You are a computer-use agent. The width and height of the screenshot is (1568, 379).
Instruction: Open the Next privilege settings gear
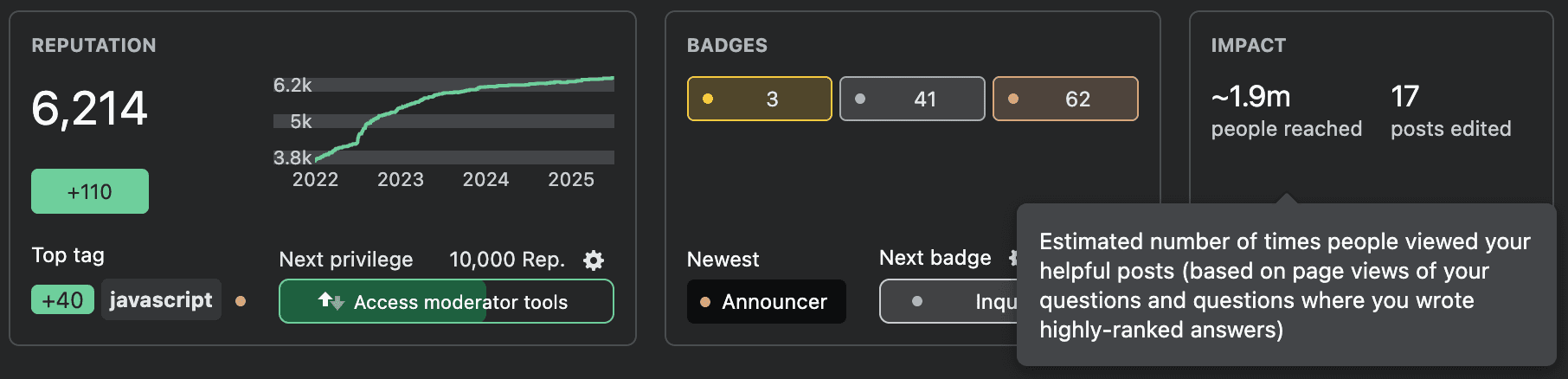pyautogui.click(x=594, y=260)
